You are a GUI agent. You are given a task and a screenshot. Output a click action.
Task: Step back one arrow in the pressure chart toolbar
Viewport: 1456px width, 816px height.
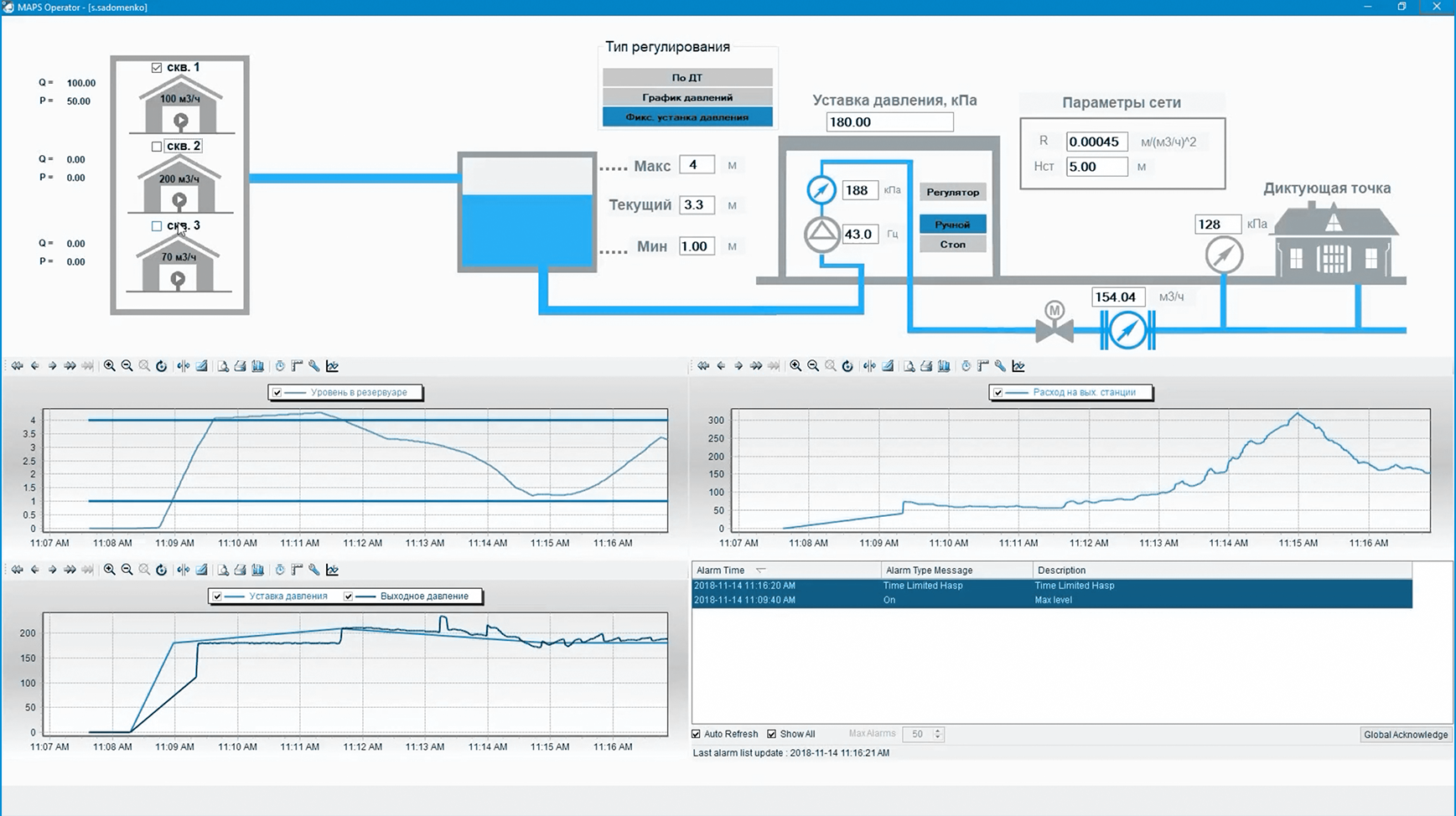pyautogui.click(x=34, y=570)
